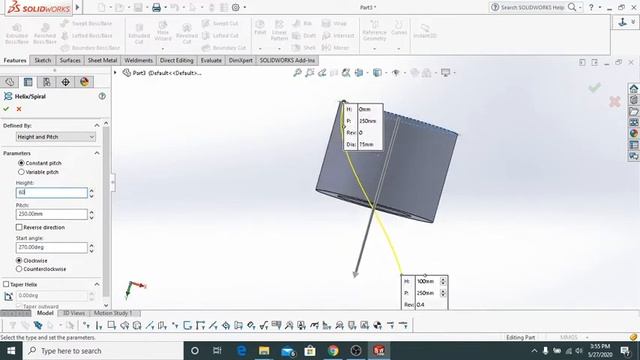This screenshot has height=360, width=640.
Task: Adjust Pitch with the stepper arrows
Action: (91, 214)
